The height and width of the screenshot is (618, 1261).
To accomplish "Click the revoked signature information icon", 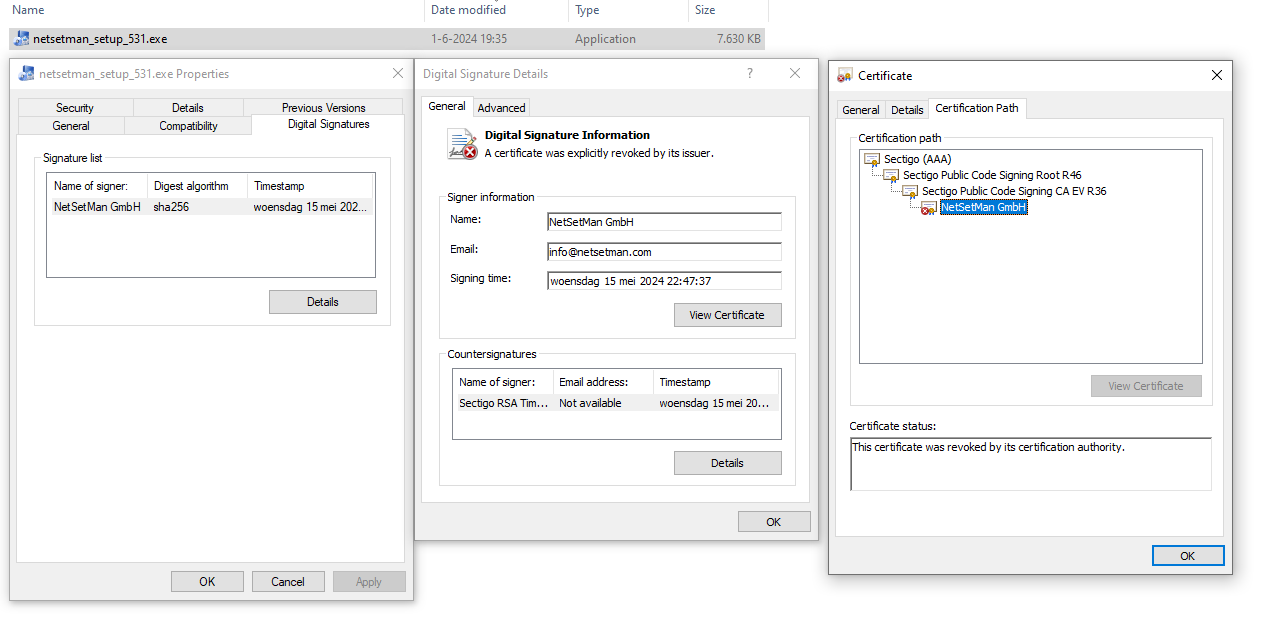I will point(462,144).
